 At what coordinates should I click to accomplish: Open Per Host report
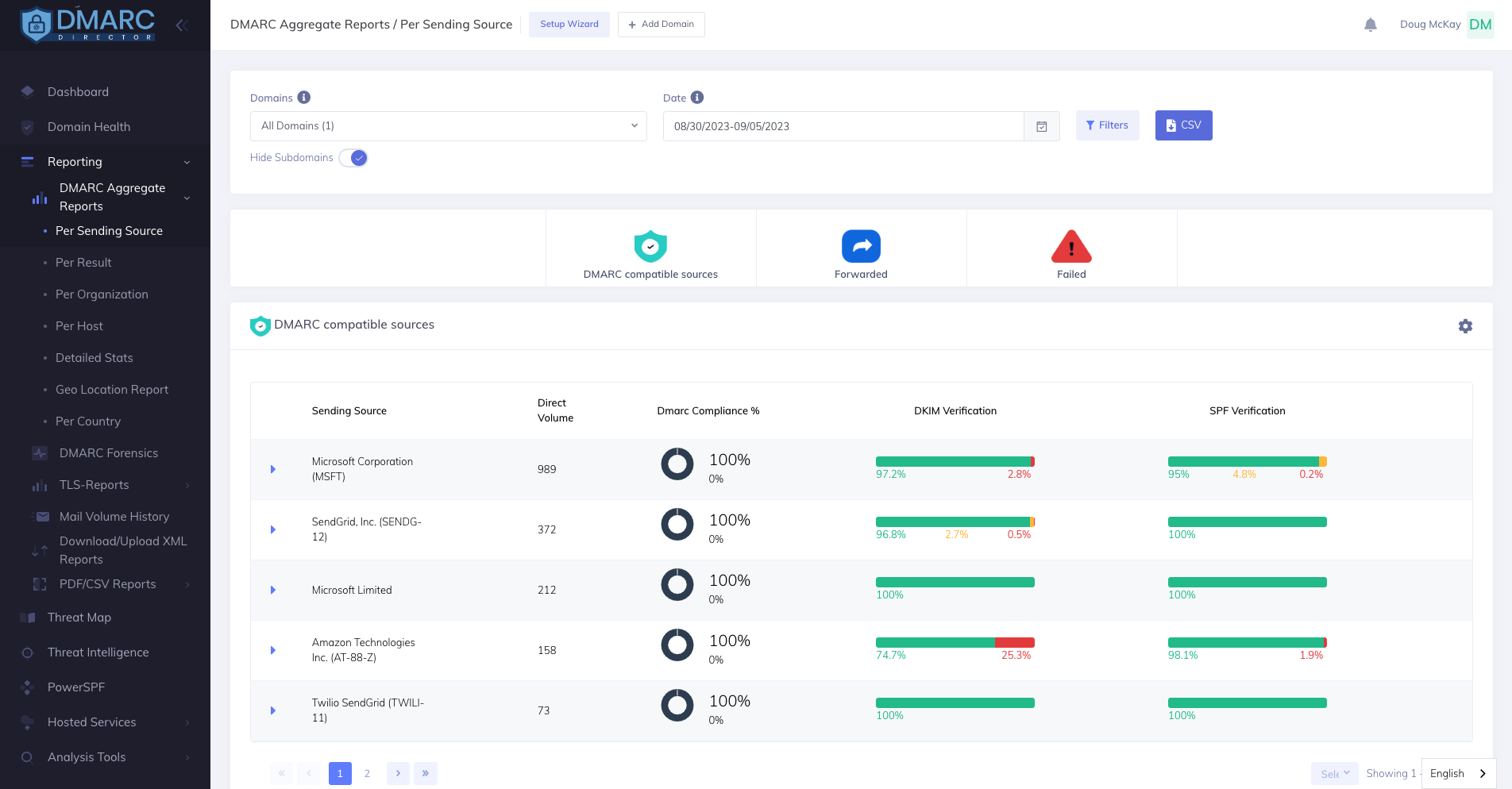point(79,326)
